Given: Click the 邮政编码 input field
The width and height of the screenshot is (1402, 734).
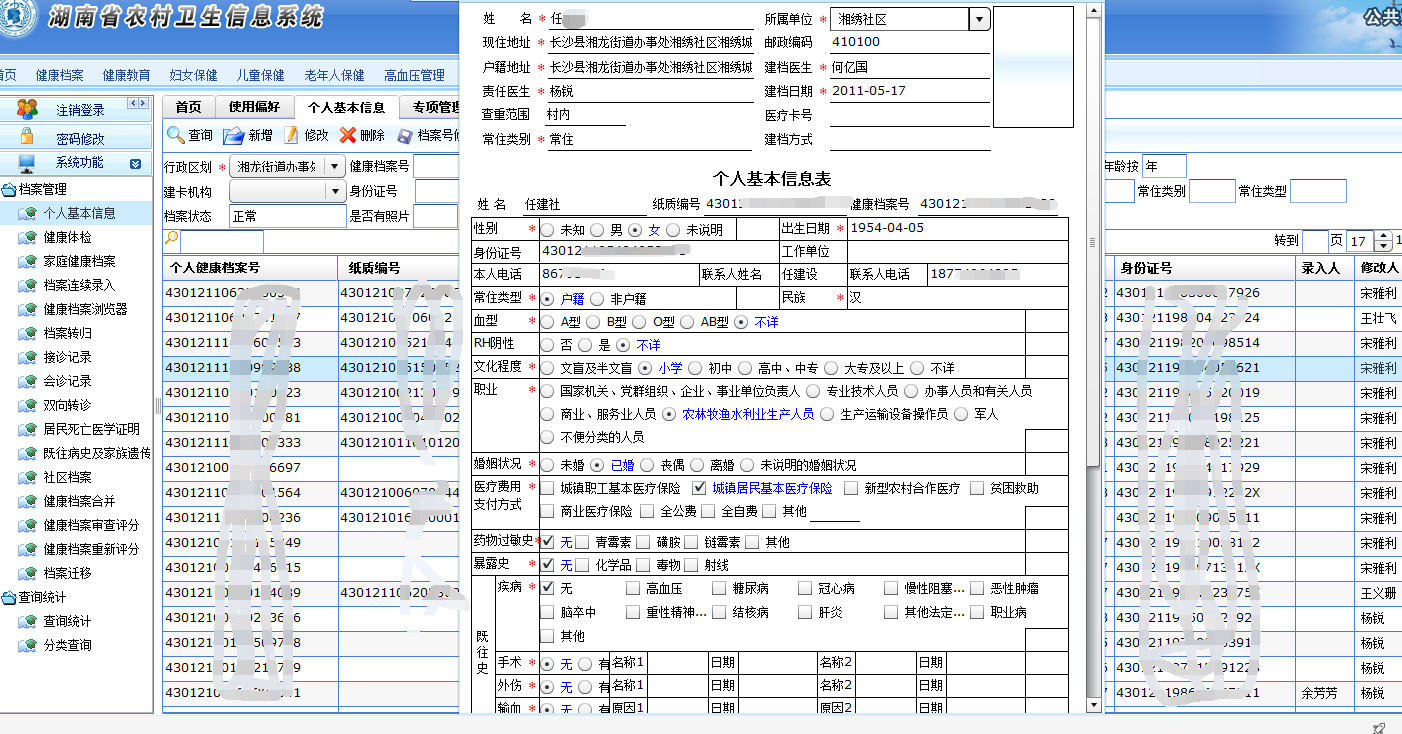Looking at the screenshot, I should click(910, 42).
